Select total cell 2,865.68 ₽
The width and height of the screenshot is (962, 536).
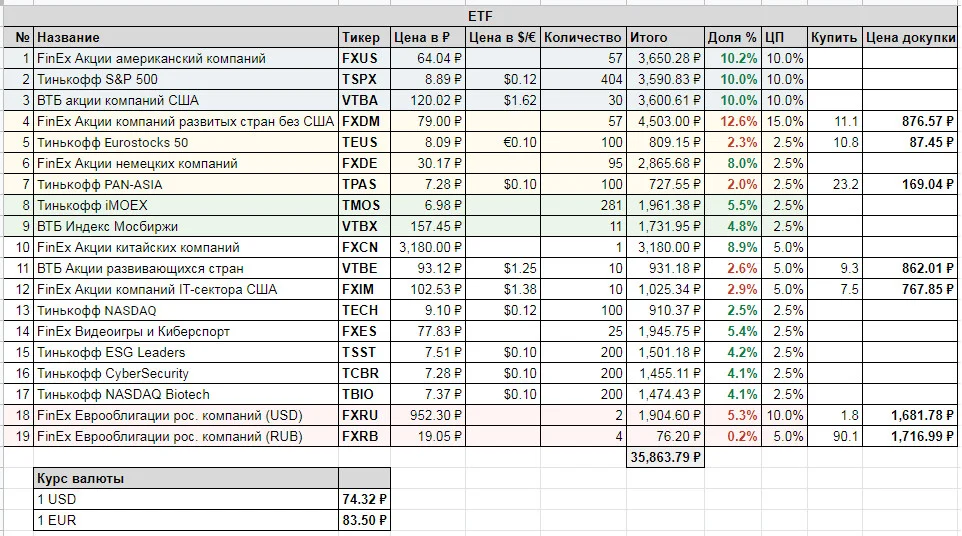click(665, 163)
